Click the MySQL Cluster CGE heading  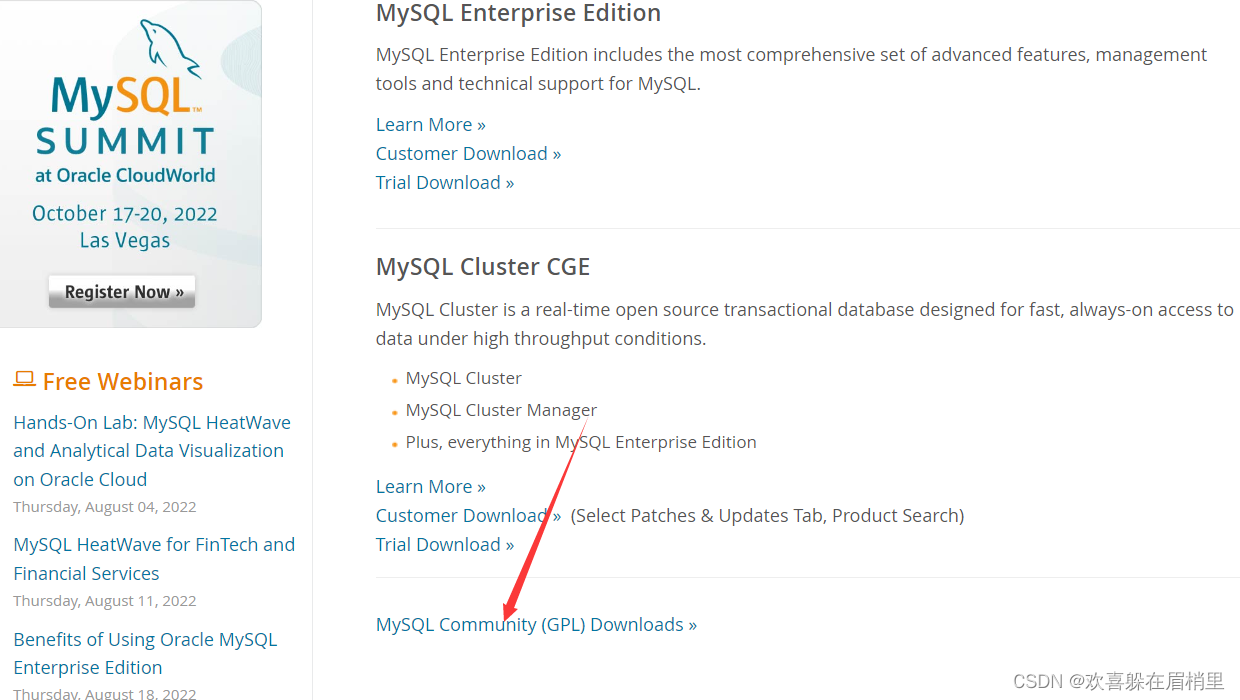coord(483,267)
